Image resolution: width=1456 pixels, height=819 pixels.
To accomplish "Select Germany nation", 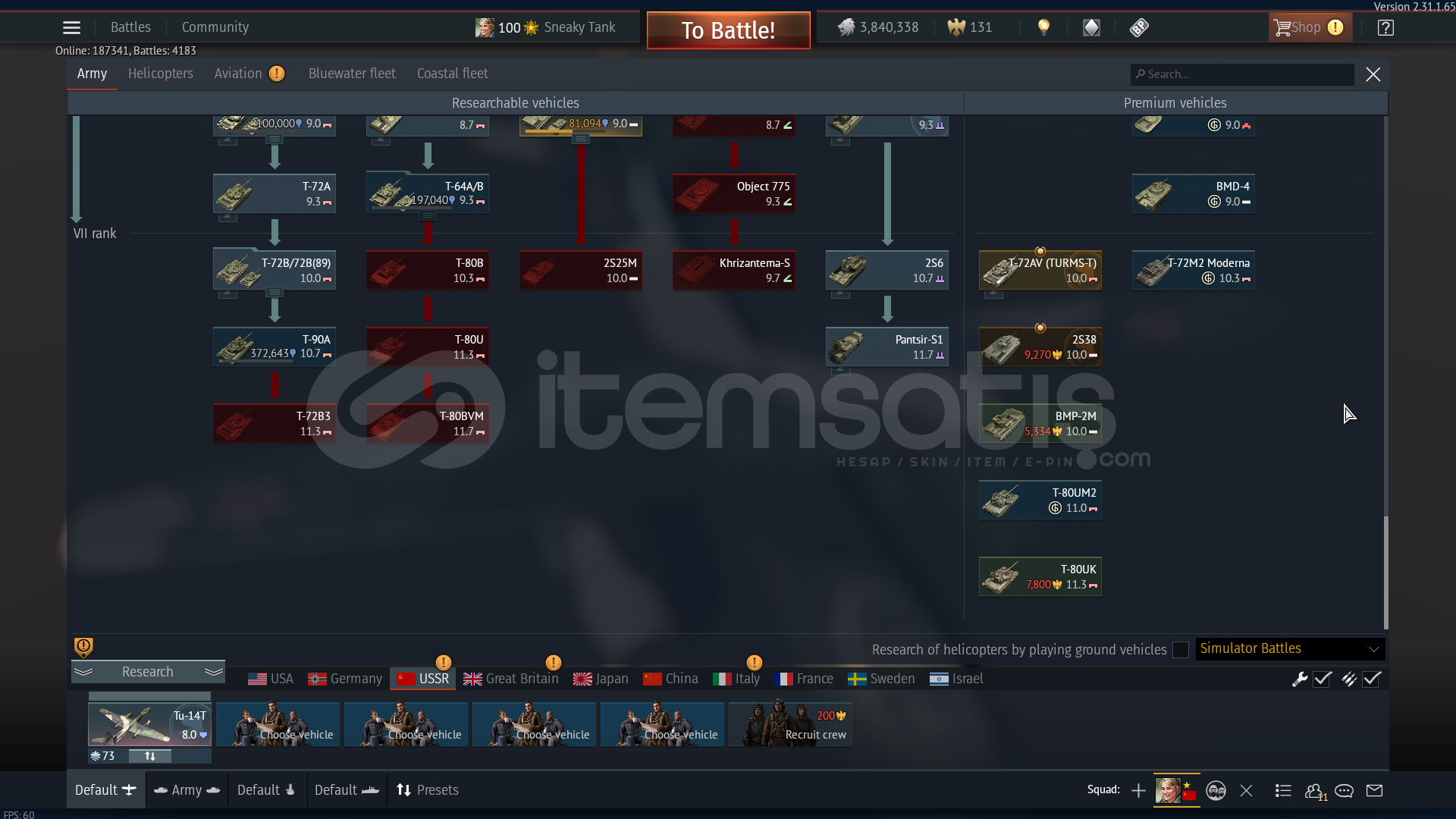I will pyautogui.click(x=345, y=679).
